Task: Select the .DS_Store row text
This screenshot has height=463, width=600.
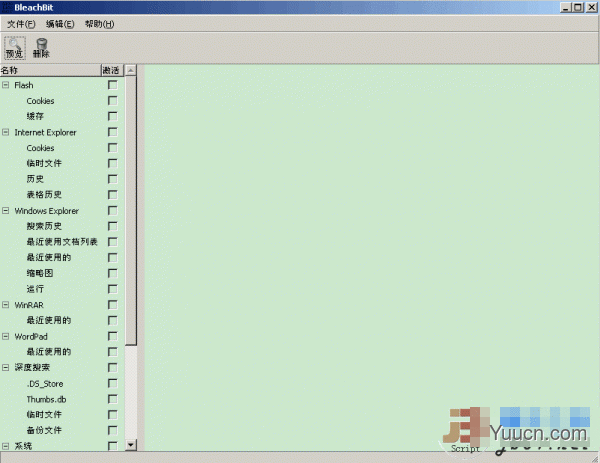Action: click(45, 383)
